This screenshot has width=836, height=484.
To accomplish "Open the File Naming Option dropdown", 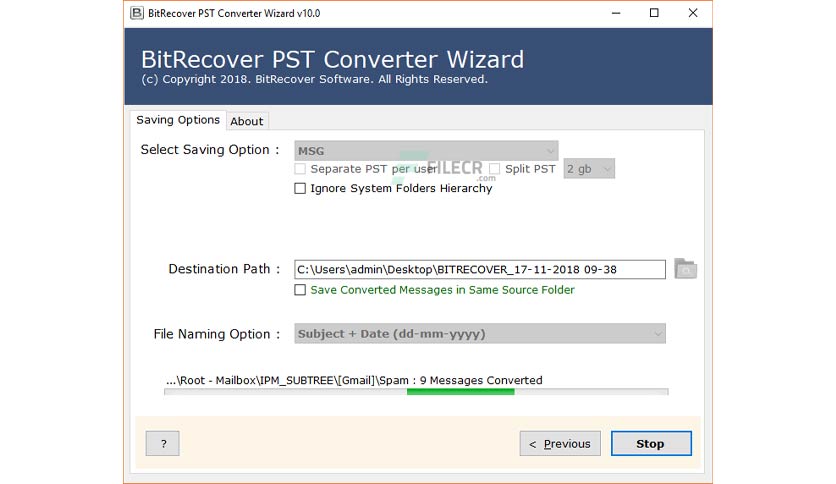I will pyautogui.click(x=480, y=334).
